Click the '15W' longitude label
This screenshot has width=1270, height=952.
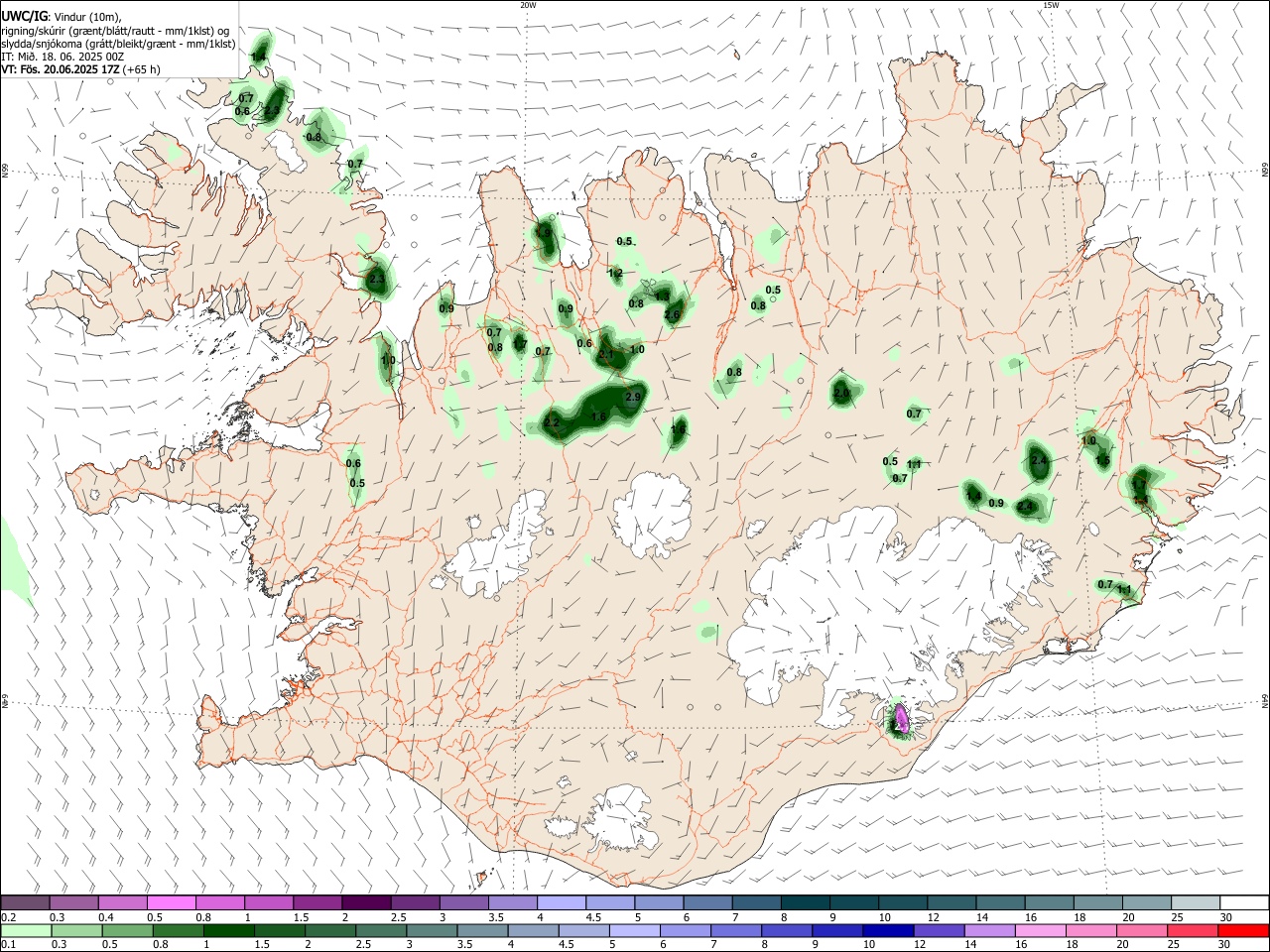click(1050, 5)
